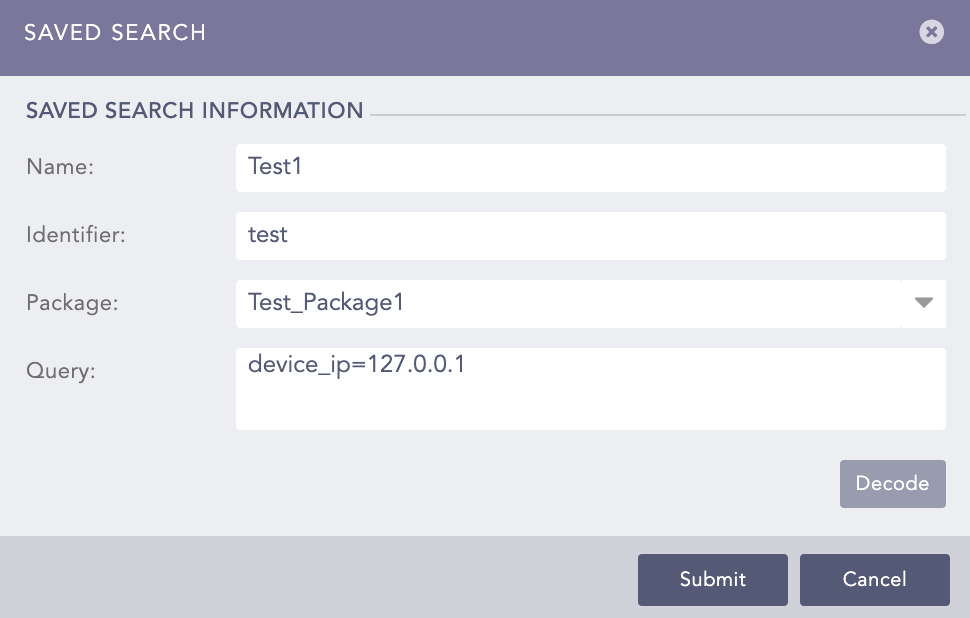Click the close icon on SAVED SEARCH dialog

pos(931,31)
